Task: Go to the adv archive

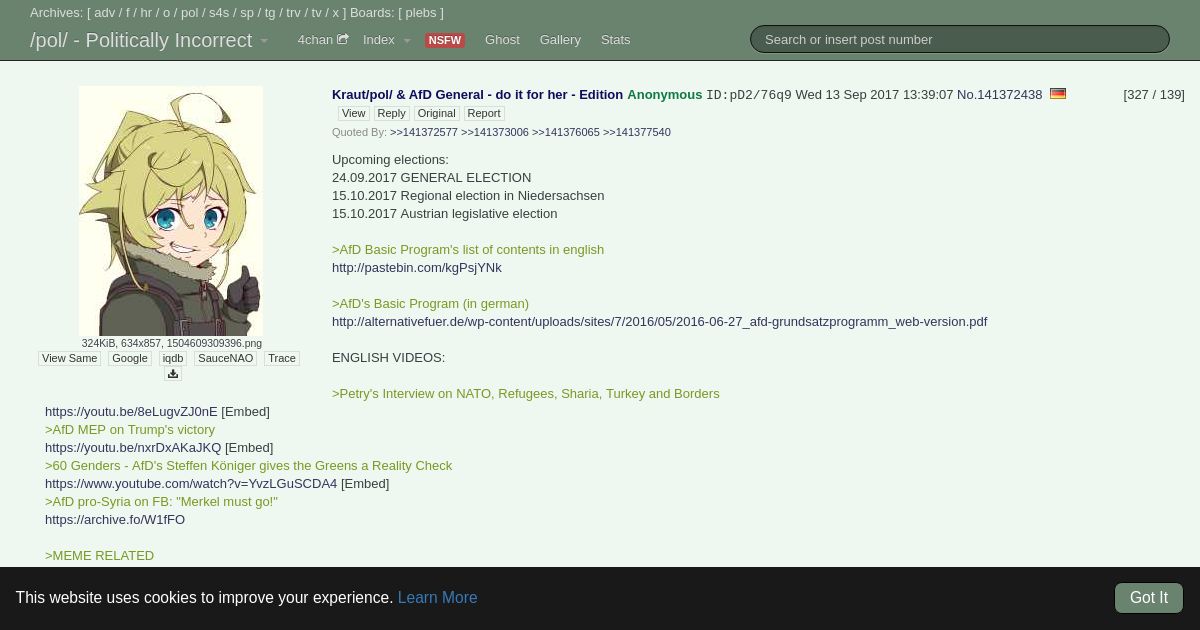Action: 105,13
